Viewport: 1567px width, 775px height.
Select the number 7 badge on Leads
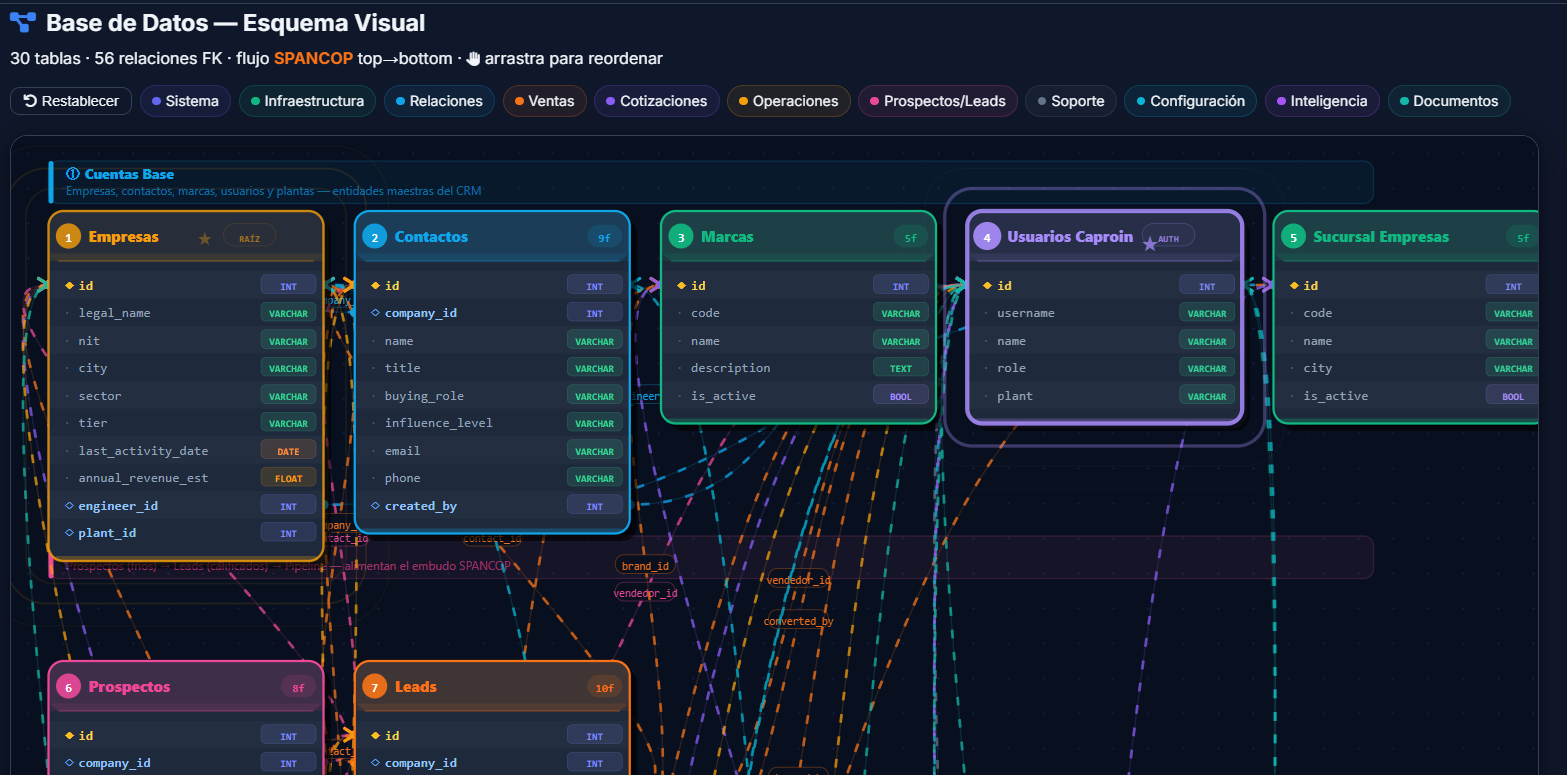pyautogui.click(x=374, y=687)
